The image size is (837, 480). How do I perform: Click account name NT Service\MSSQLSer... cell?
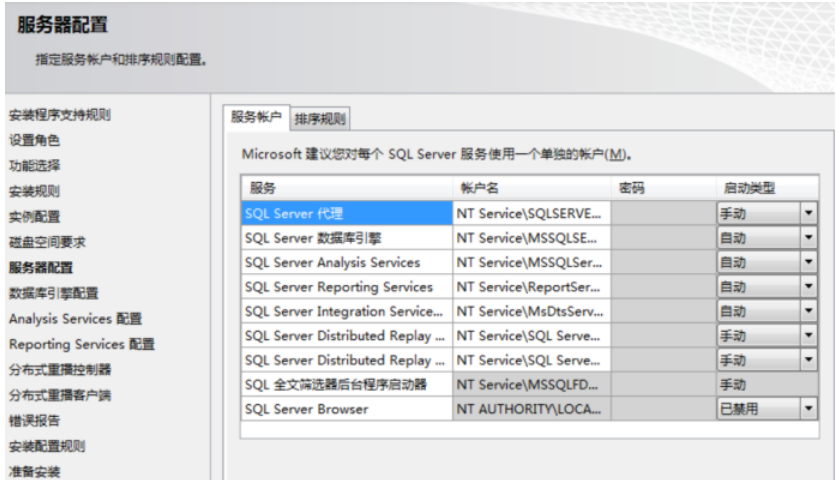[x=531, y=262]
